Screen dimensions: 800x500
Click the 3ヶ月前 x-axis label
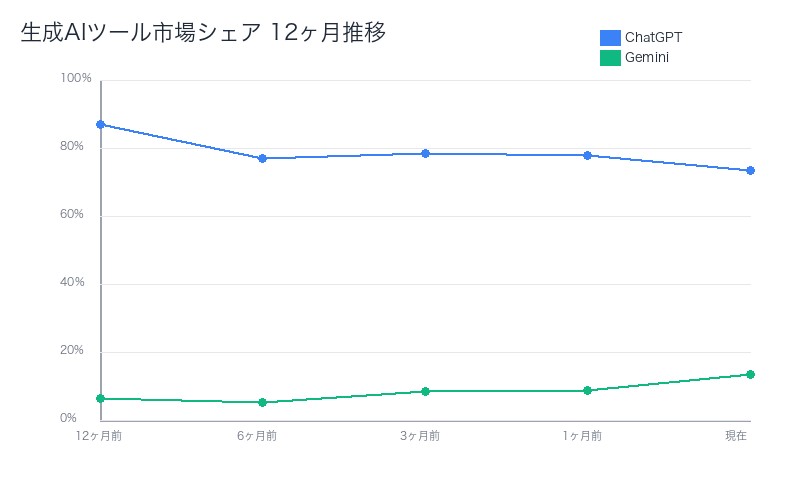tap(420, 436)
